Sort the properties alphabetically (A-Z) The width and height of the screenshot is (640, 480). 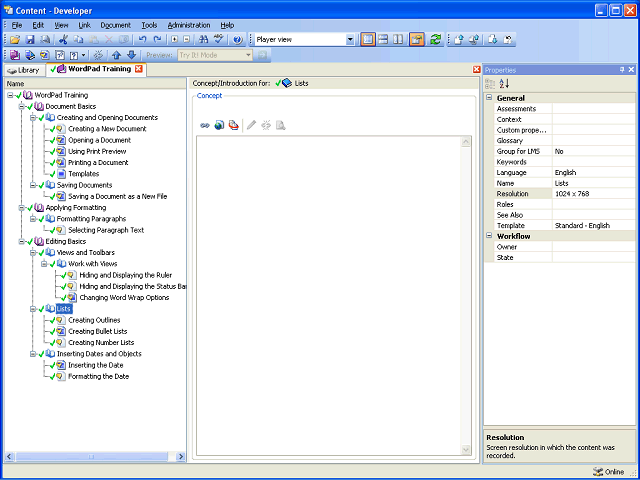(504, 84)
